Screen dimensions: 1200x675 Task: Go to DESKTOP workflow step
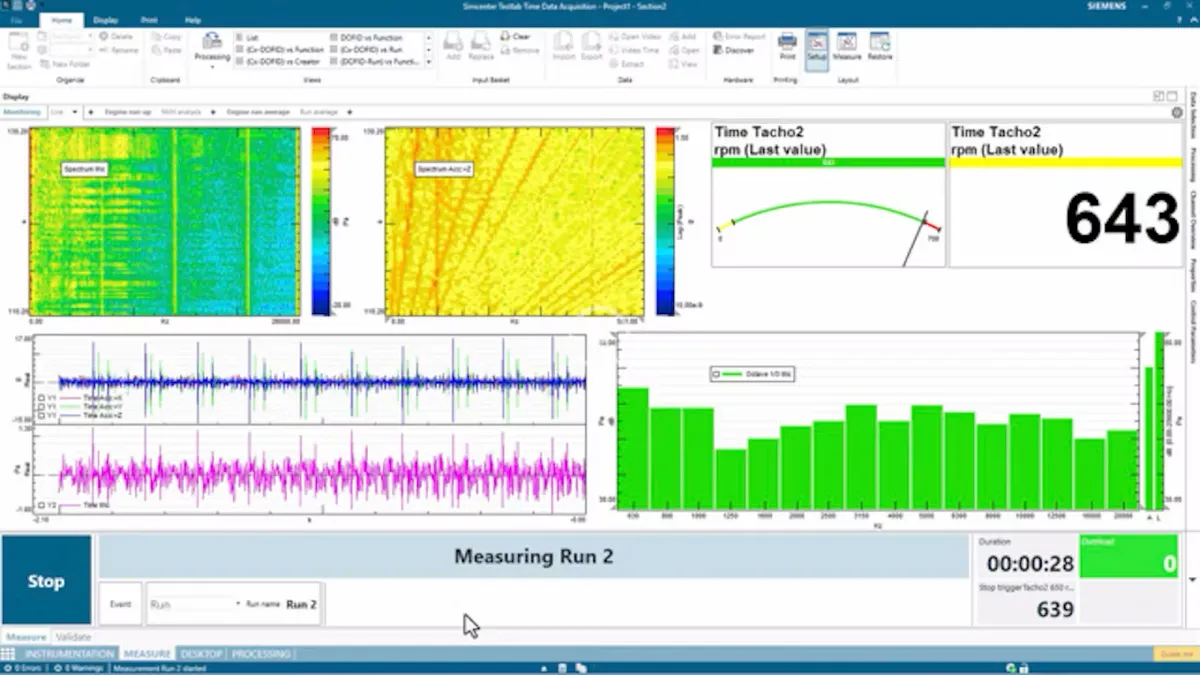(x=201, y=654)
